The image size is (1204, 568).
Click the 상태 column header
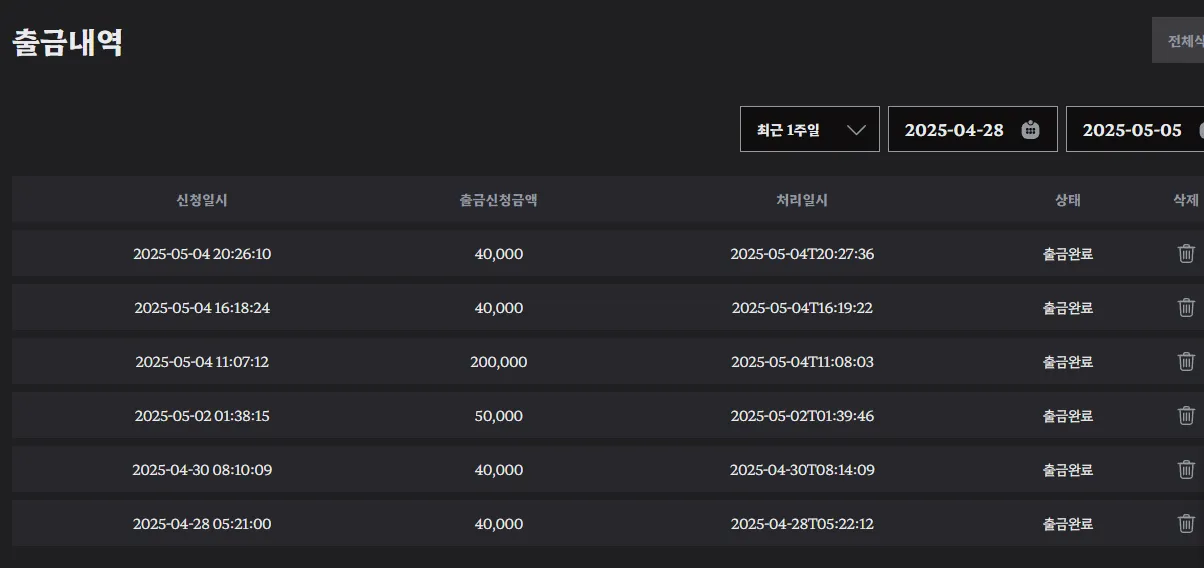tap(1068, 200)
